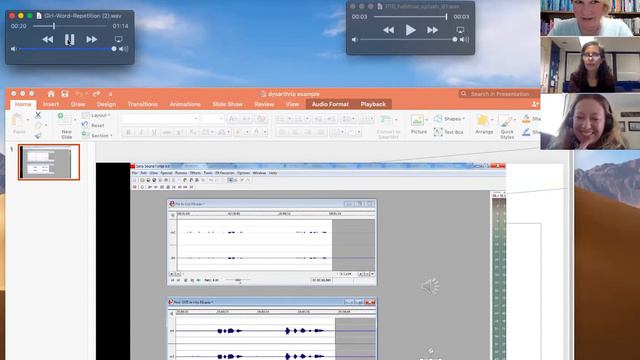Open AirPlay in the Girl-Word-Repetition player
The image size is (640, 360).
point(118,39)
